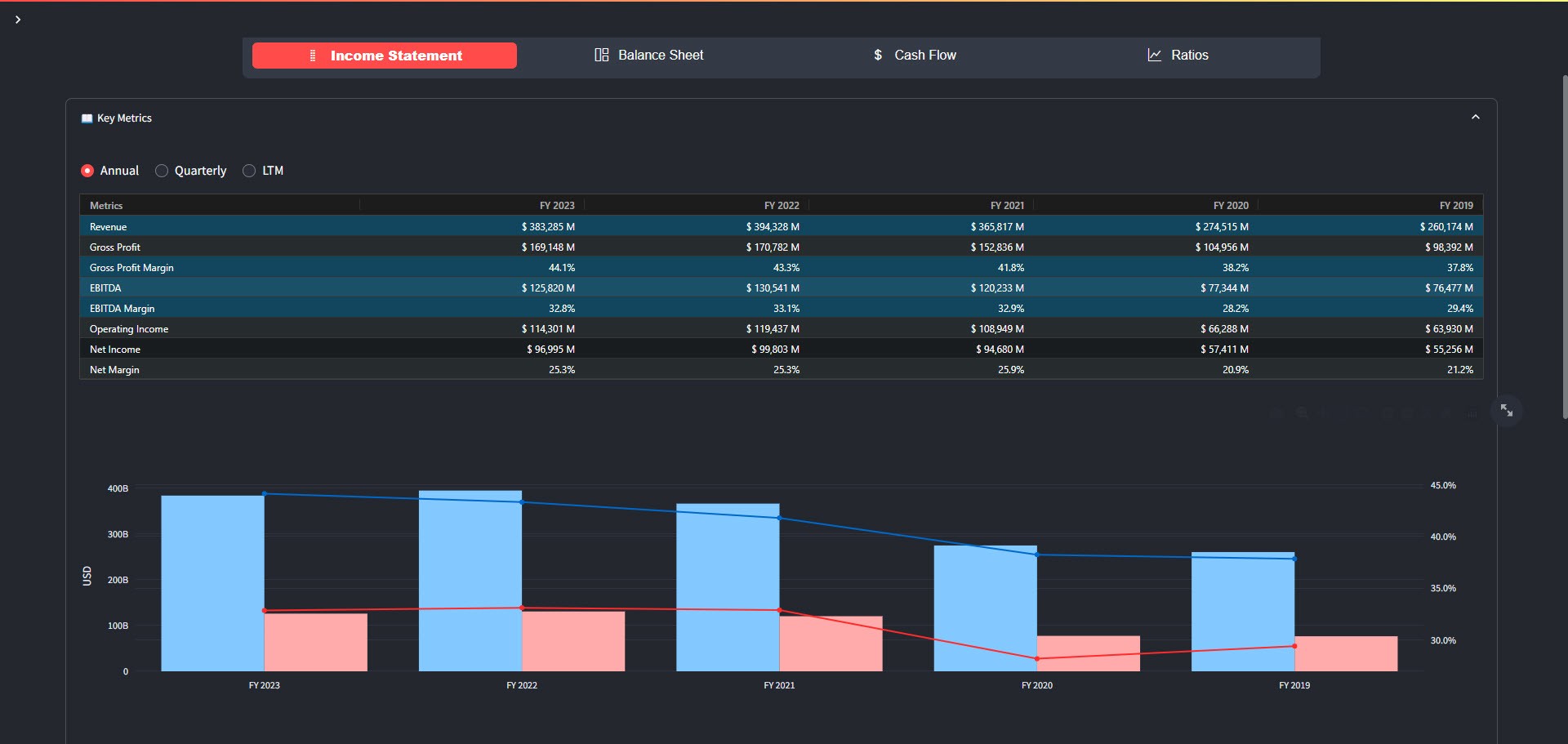Click the USD axis title
1568x744 pixels.
(87, 576)
